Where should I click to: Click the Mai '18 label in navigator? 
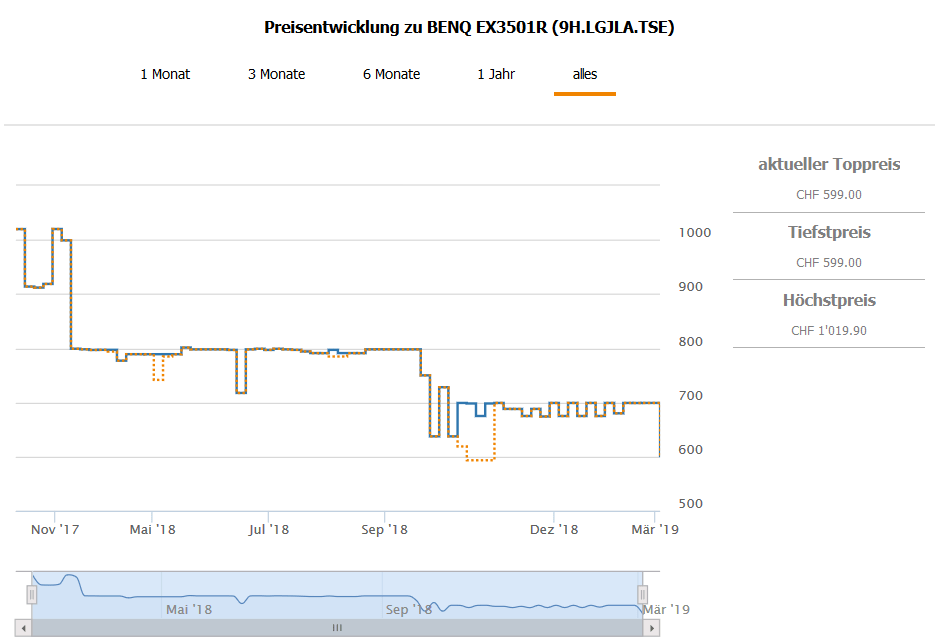(x=189, y=609)
